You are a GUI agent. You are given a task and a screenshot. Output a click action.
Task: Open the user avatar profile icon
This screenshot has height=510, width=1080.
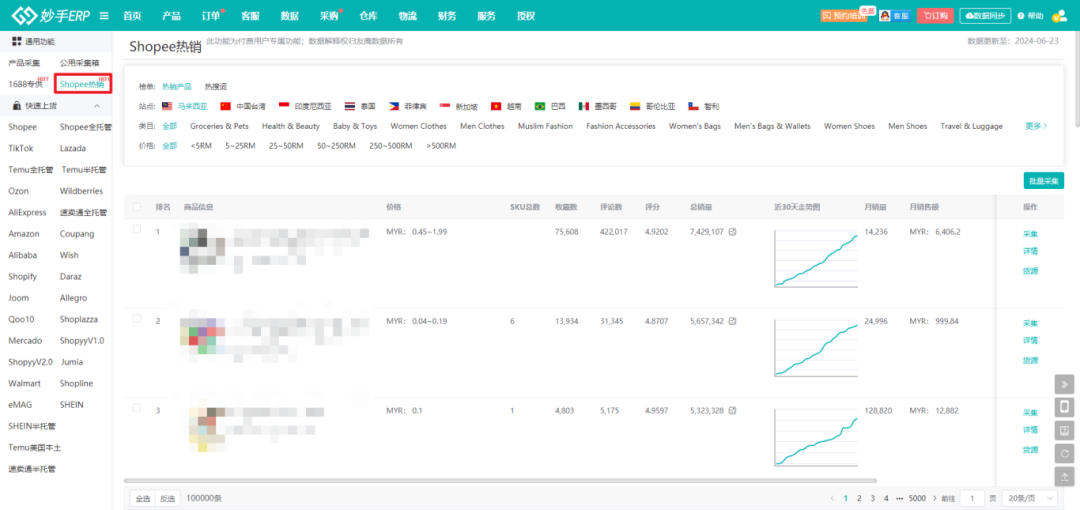1060,16
